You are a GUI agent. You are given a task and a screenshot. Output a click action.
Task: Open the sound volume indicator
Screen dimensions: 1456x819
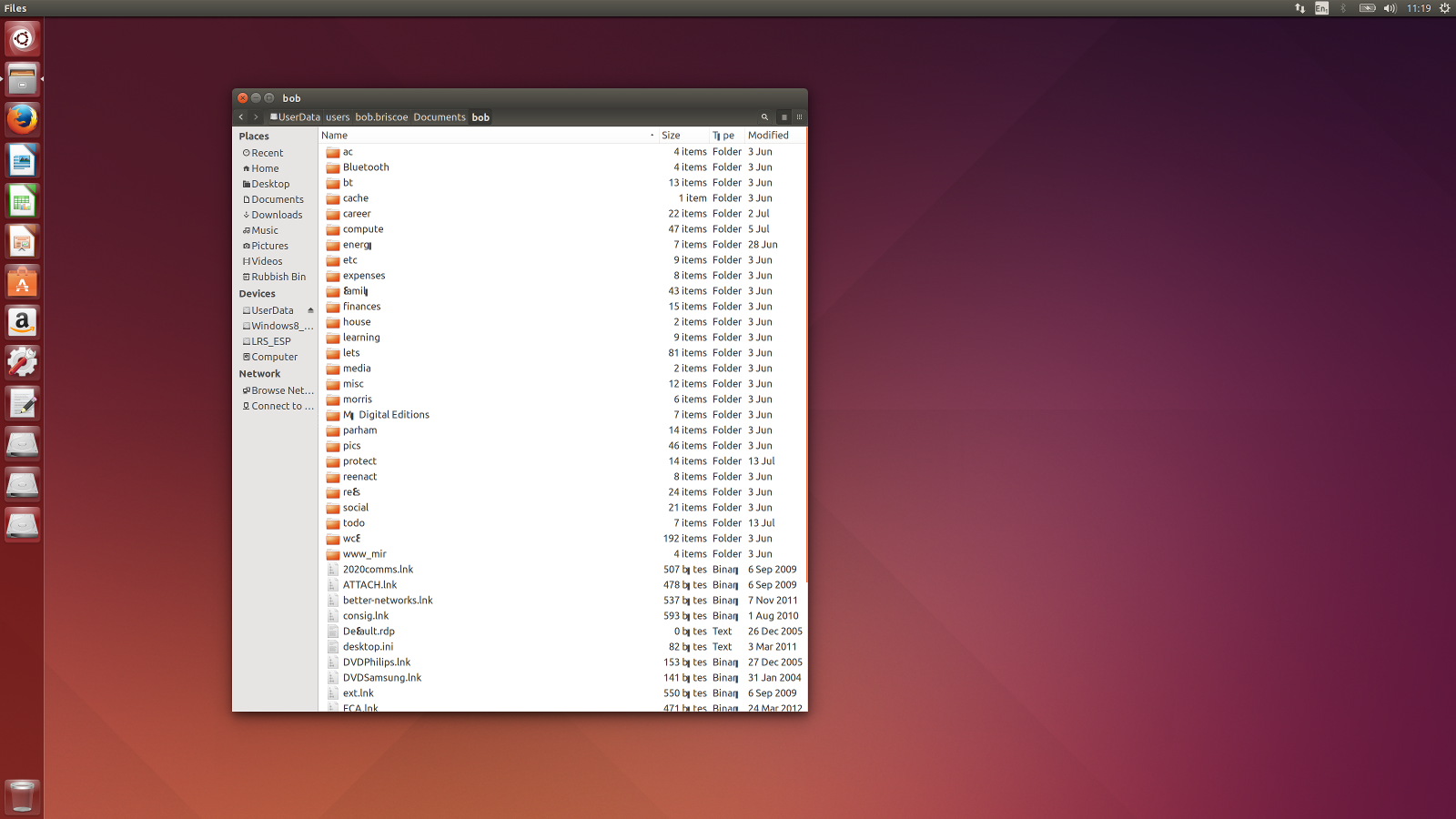tap(1390, 8)
